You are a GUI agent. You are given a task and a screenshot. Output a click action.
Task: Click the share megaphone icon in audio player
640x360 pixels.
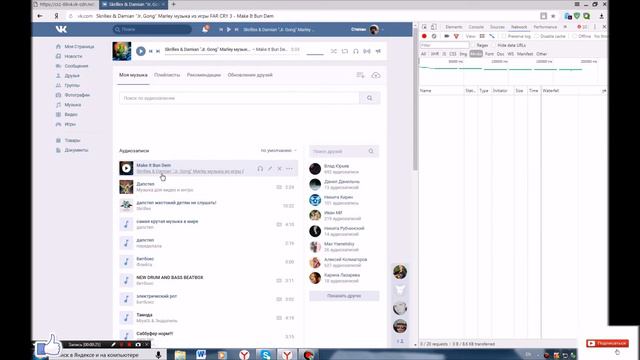pyautogui.click(x=378, y=51)
